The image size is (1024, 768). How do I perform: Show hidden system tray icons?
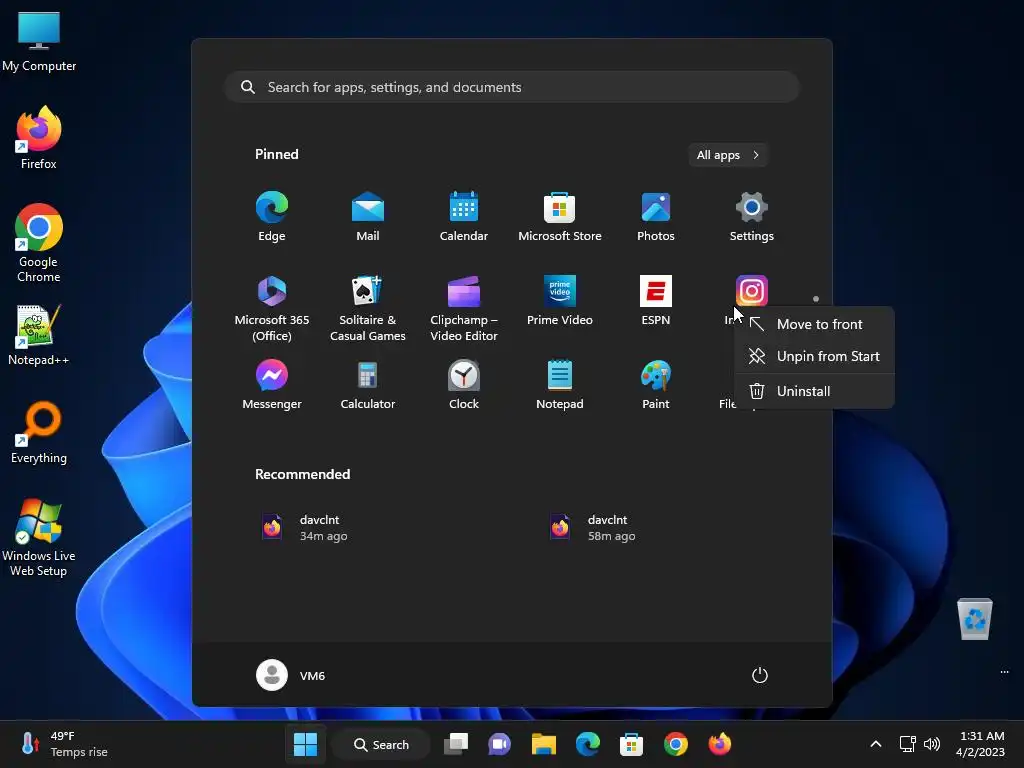pos(876,744)
